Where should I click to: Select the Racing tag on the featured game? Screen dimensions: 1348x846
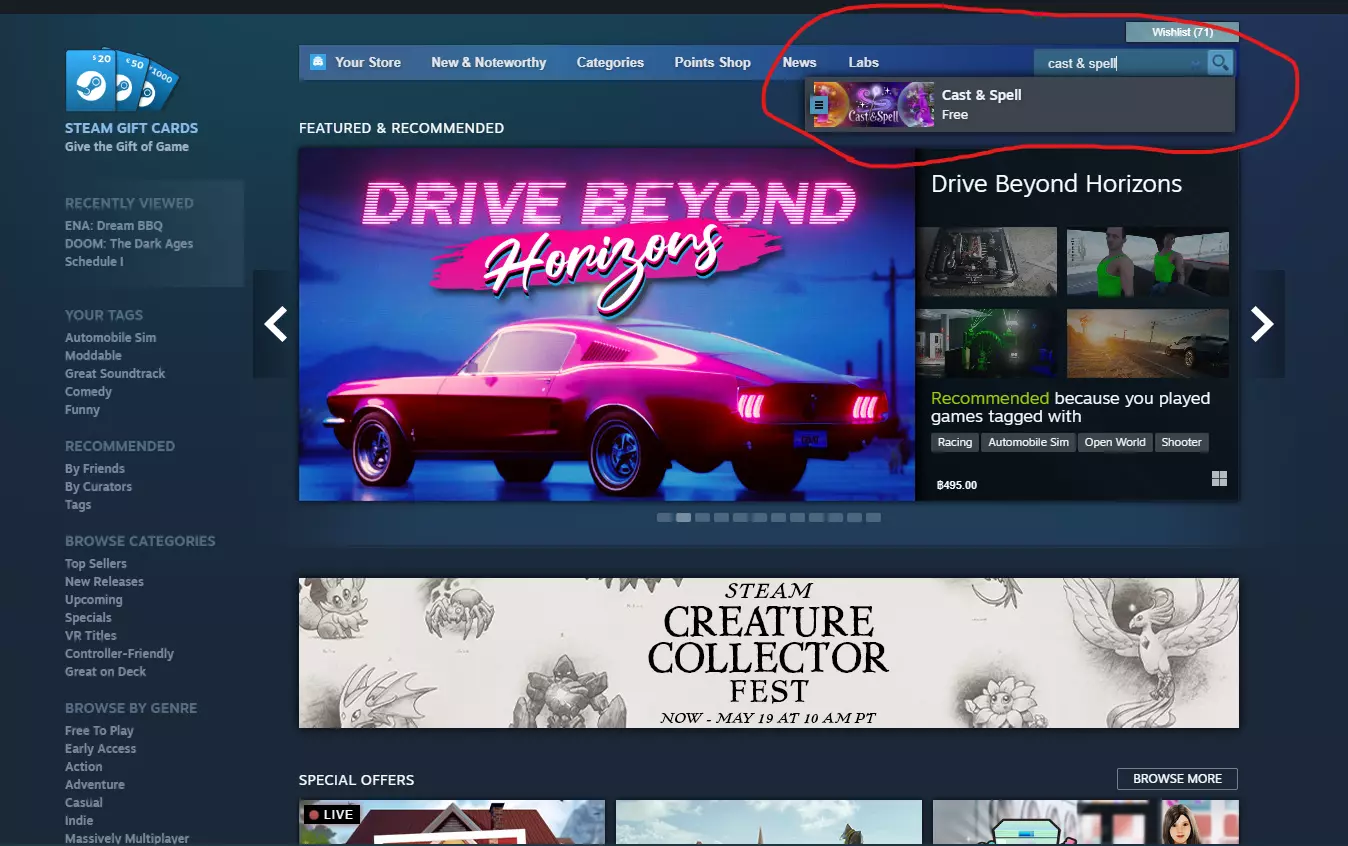(955, 442)
